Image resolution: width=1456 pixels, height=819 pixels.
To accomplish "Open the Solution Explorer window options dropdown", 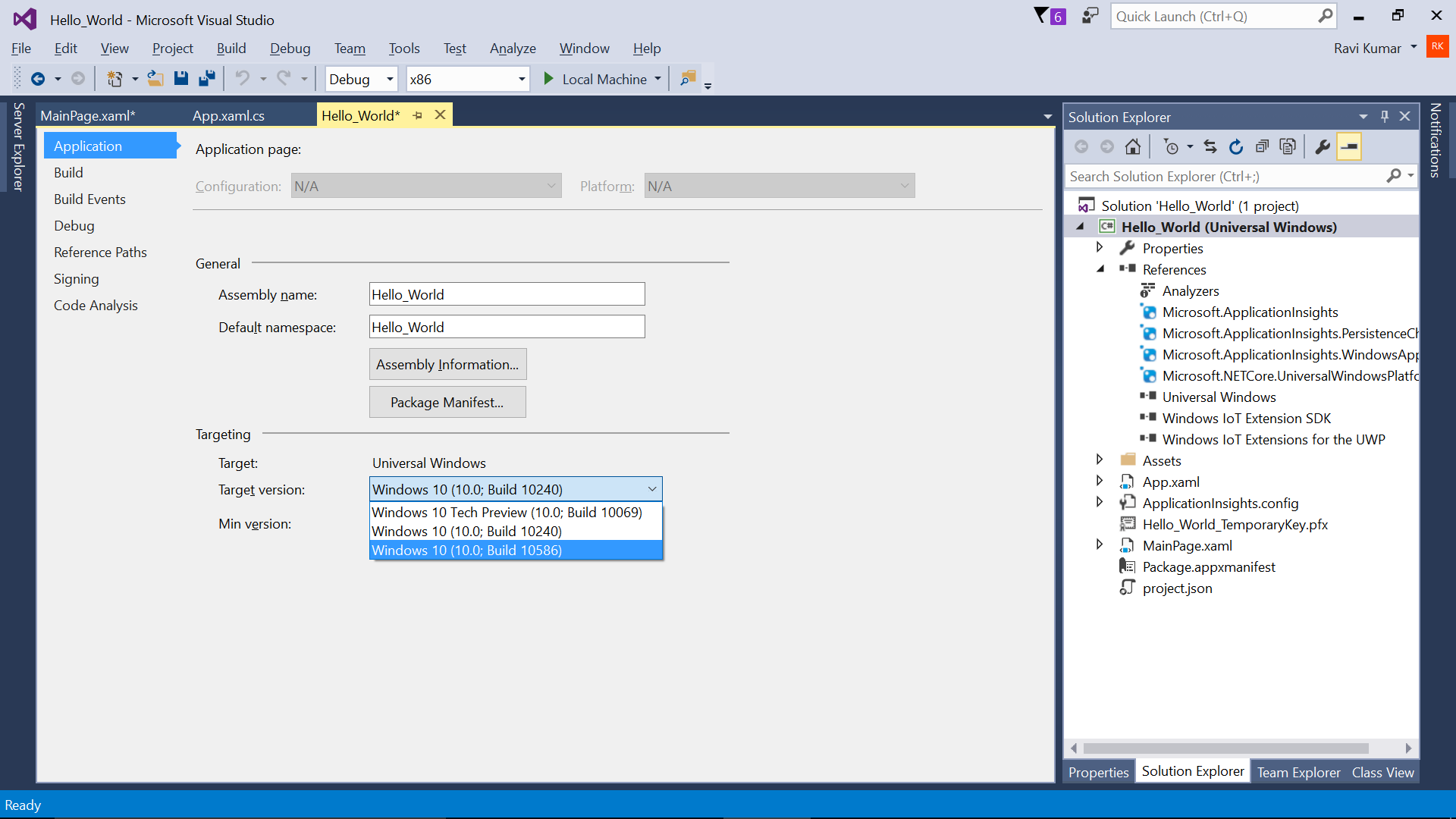I will [x=1363, y=117].
